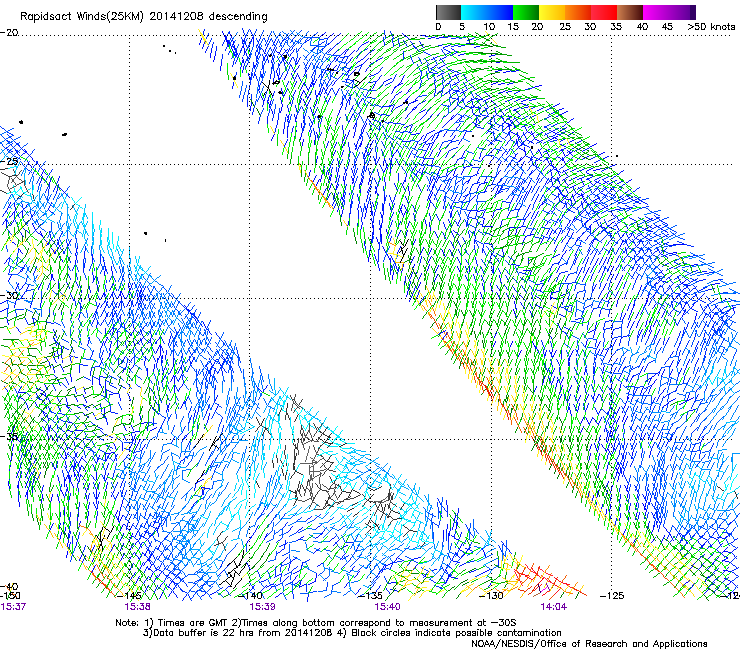Click the magenta 40-45 knots legend swatch

point(656,12)
